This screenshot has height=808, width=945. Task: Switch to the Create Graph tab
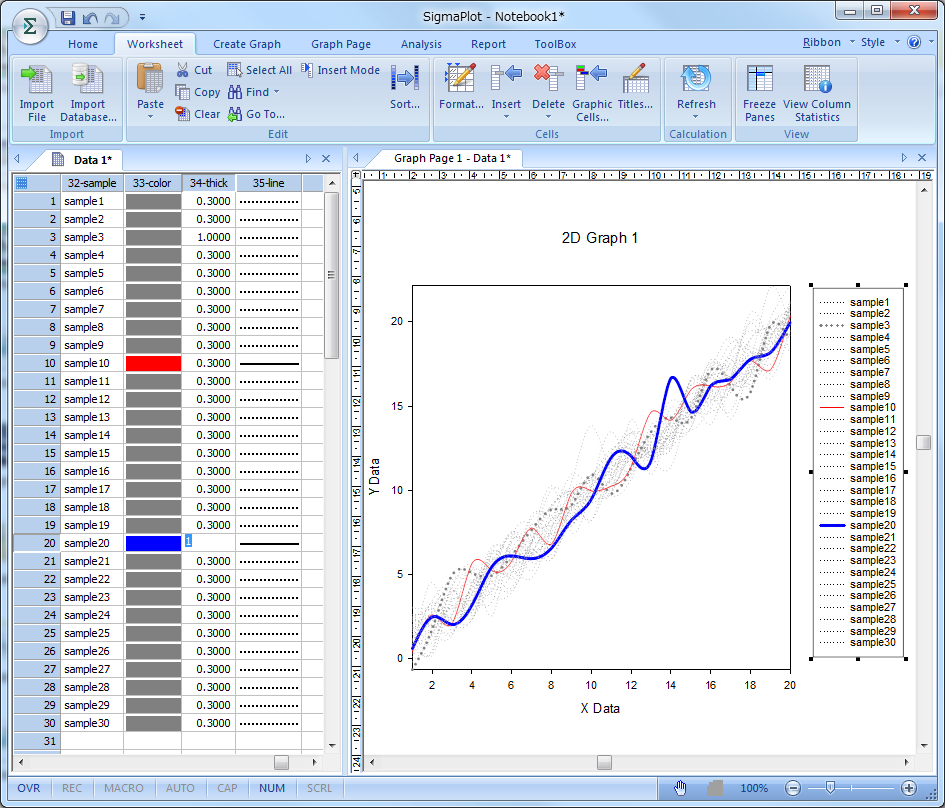[247, 44]
